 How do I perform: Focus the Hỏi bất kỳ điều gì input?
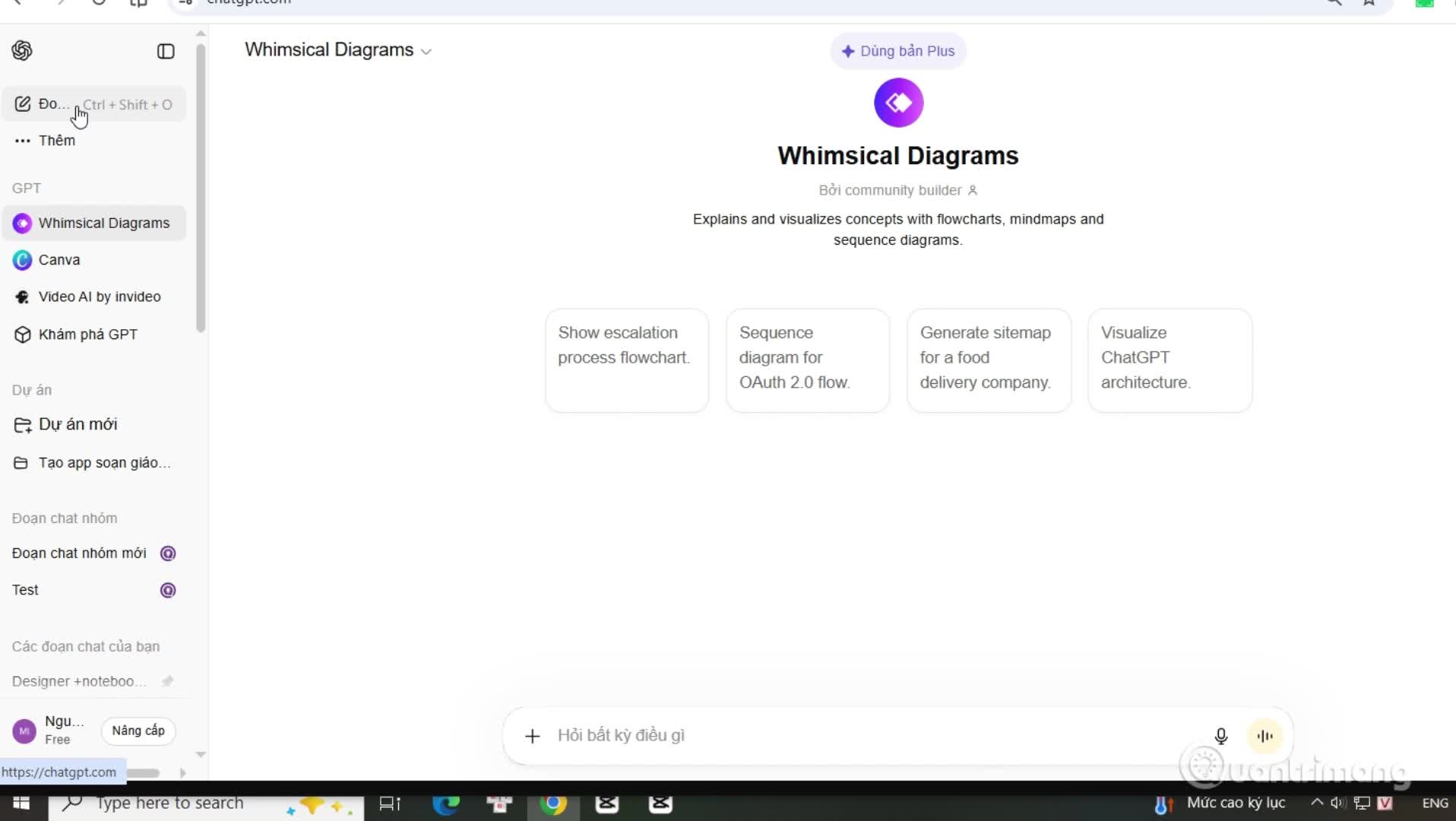874,736
